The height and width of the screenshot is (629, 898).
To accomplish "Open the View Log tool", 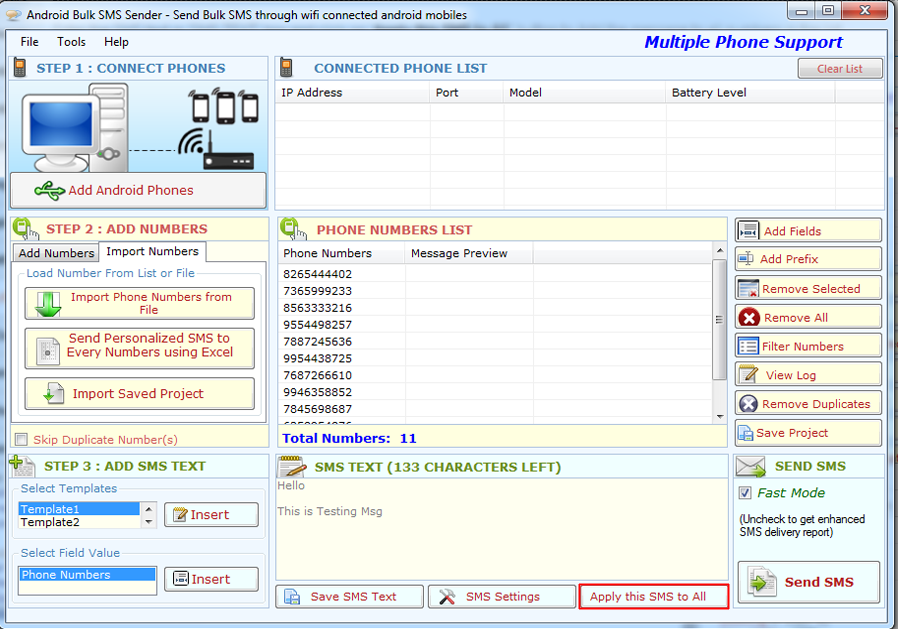I will 808,375.
